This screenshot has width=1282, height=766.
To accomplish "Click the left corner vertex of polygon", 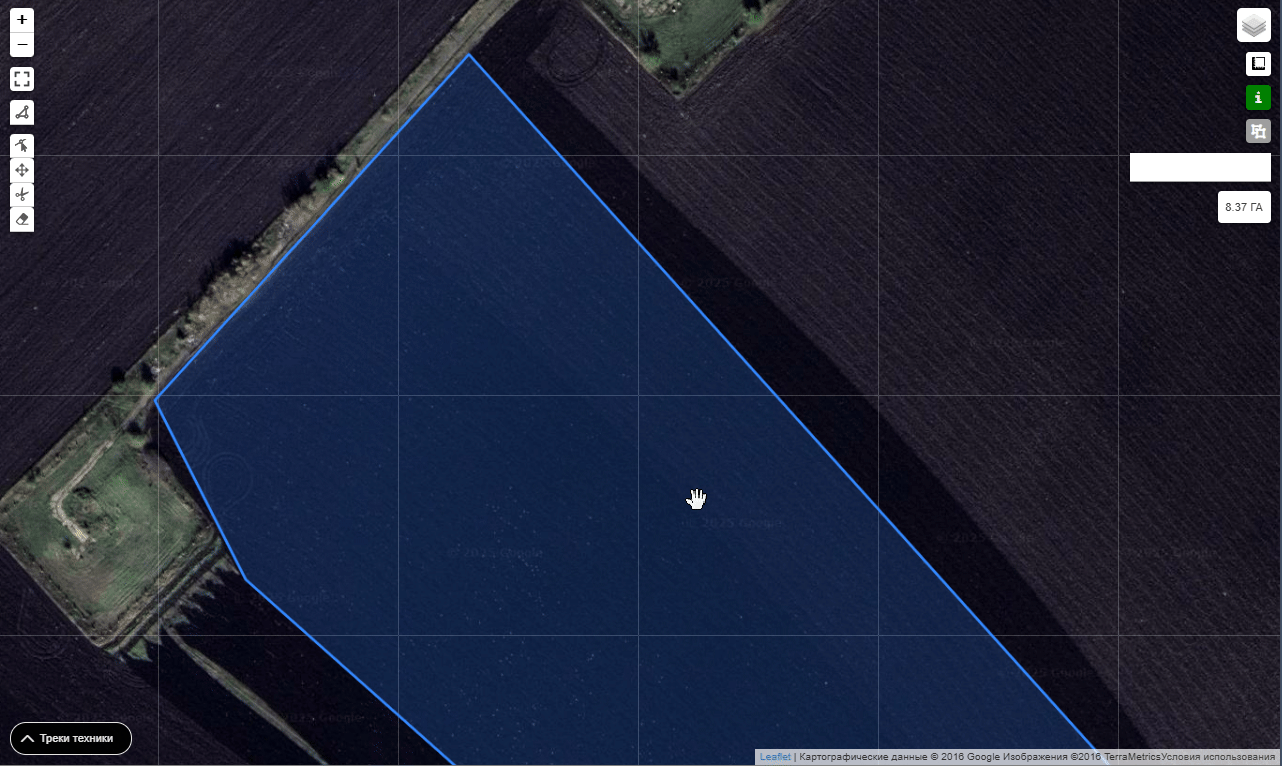I will [x=155, y=400].
